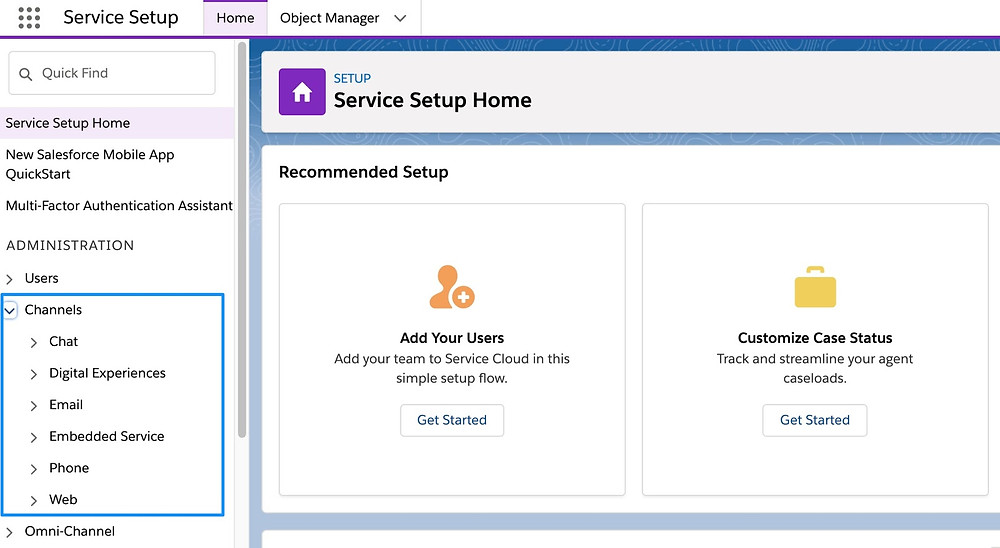Click the sidebar vertical scrollbar
Viewport: 1000px width, 548px height.
pos(242,239)
